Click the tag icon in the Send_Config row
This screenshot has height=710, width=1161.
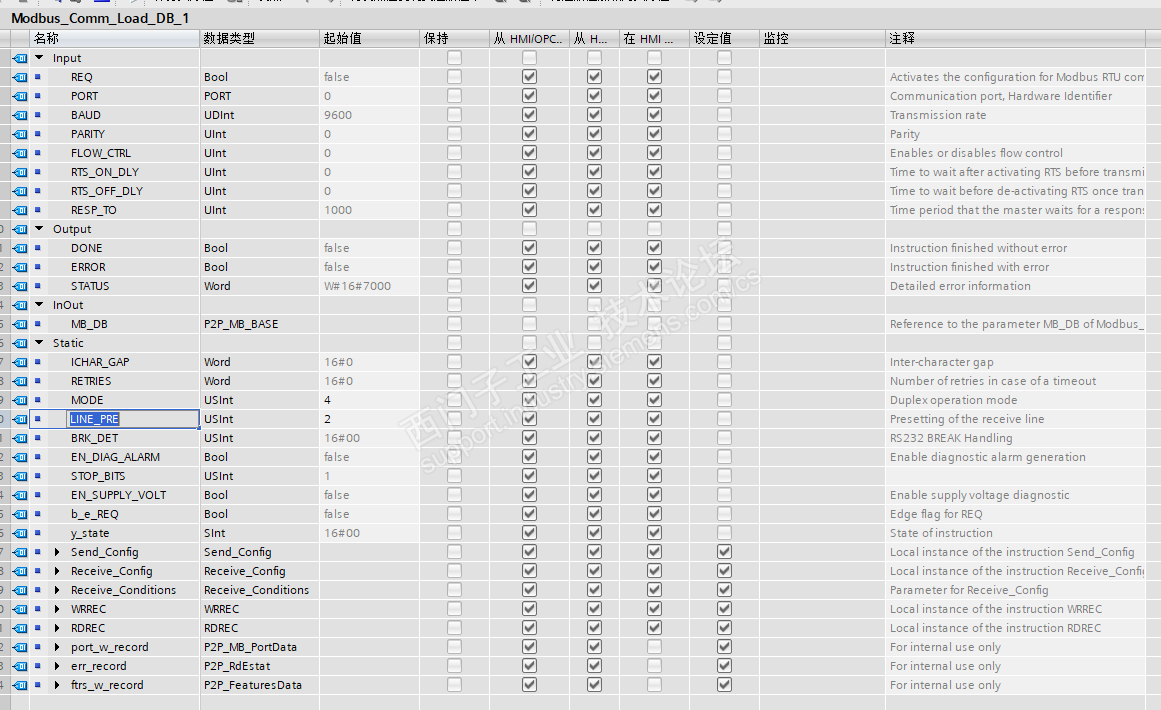tap(20, 552)
